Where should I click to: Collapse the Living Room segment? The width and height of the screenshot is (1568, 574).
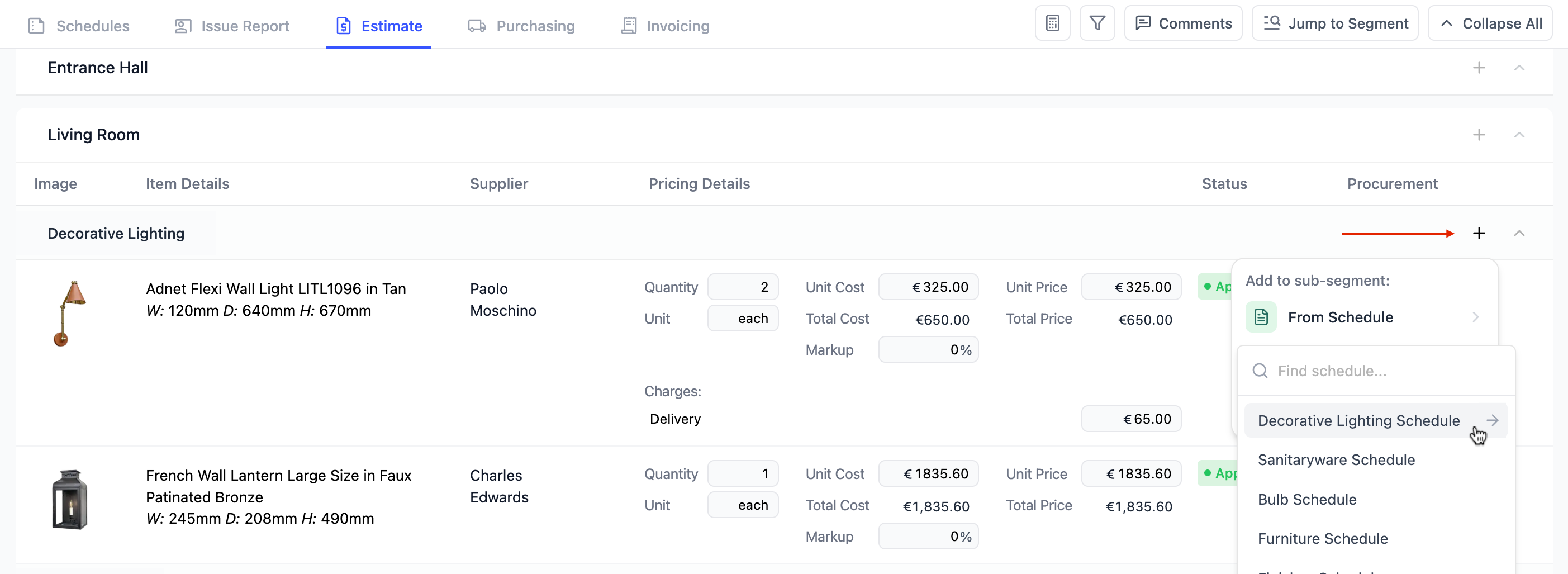(1519, 135)
